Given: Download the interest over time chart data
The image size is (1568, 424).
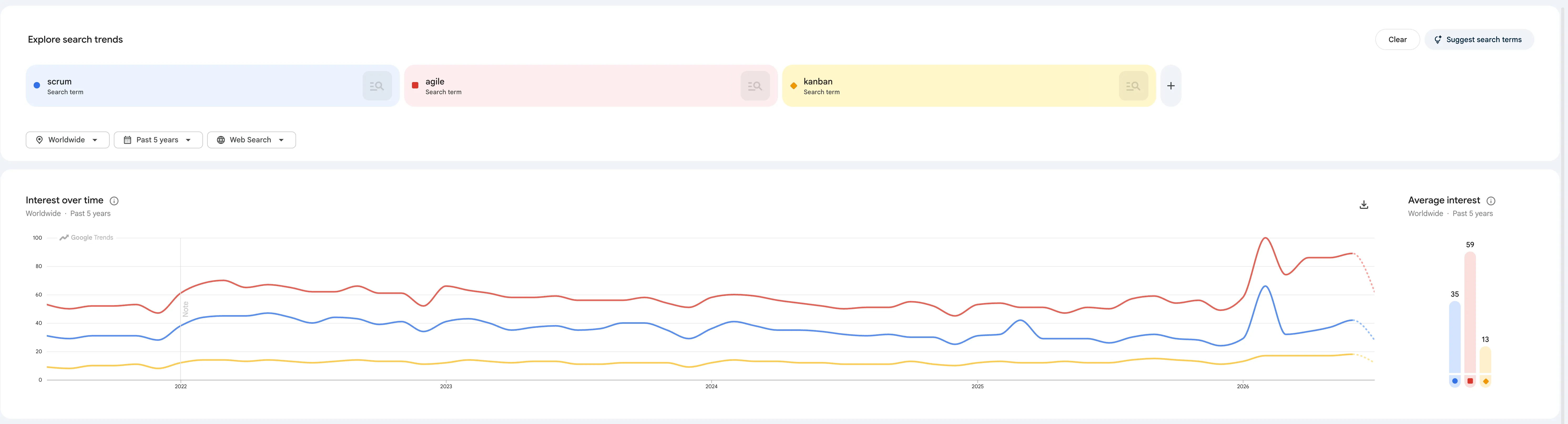Looking at the screenshot, I should (x=1363, y=205).
